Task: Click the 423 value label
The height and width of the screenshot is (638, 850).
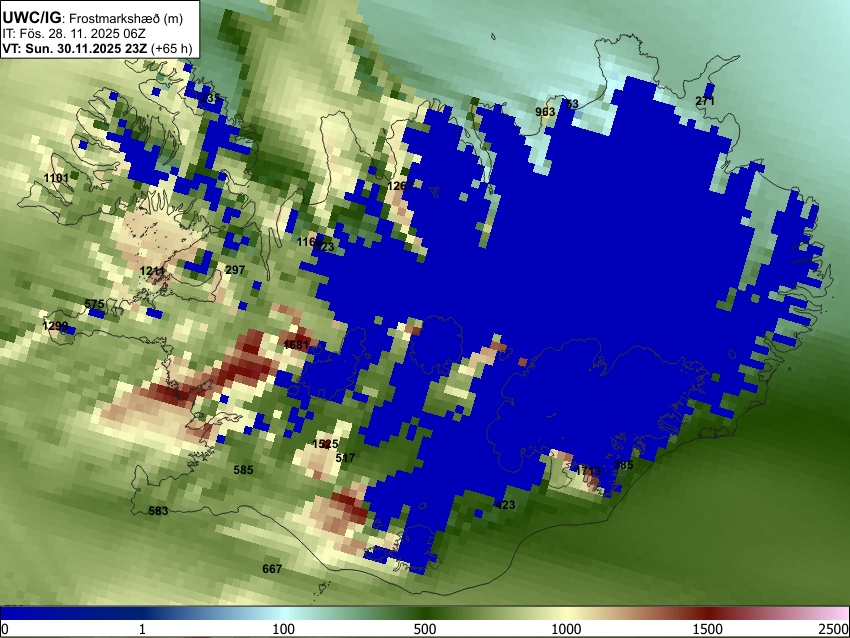Action: 505,505
